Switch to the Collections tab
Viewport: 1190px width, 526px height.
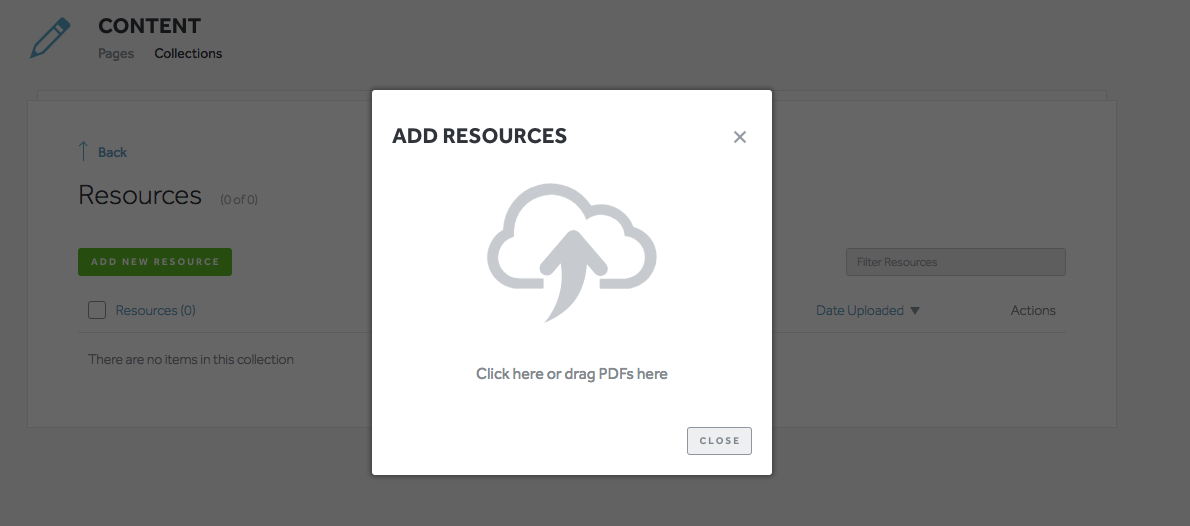tap(188, 53)
